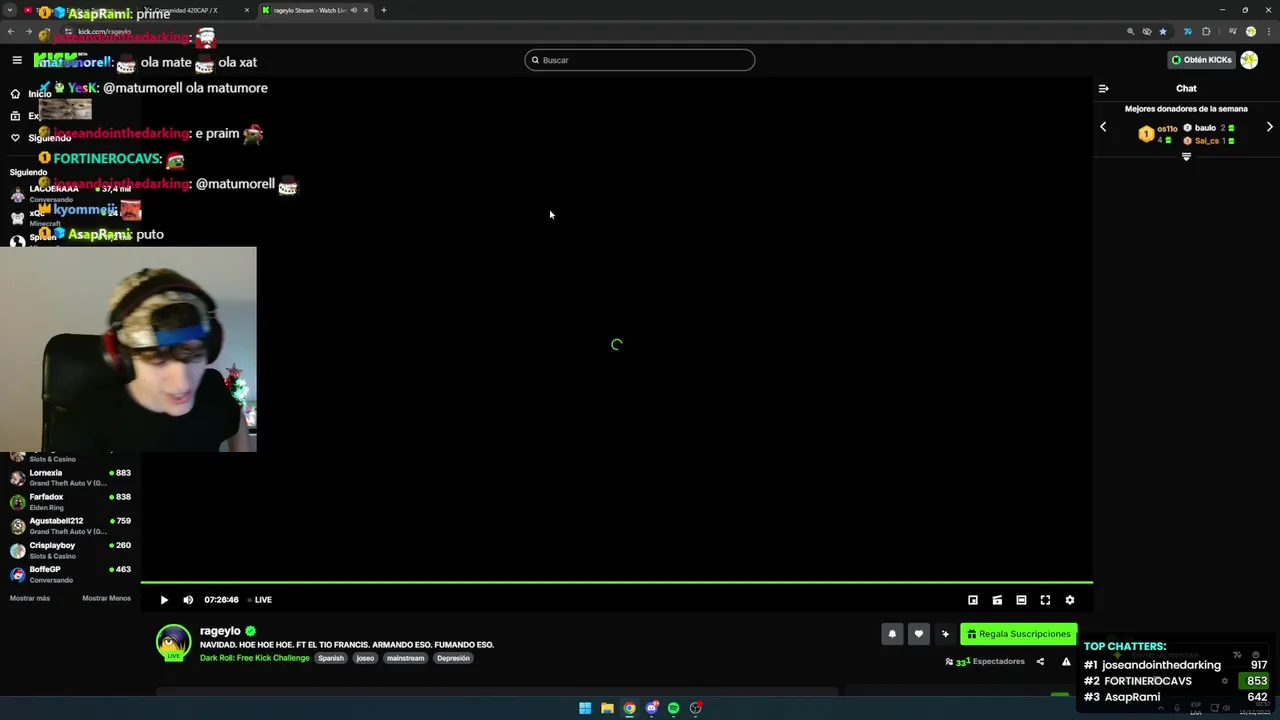This screenshot has height=720, width=1280.
Task: Open Chrome extensions puzzle menu
Action: click(1206, 31)
